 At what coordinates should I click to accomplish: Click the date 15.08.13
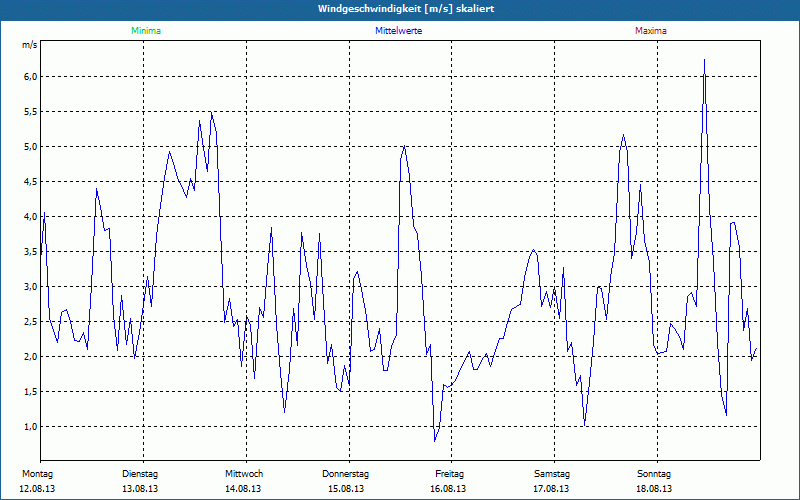point(346,489)
